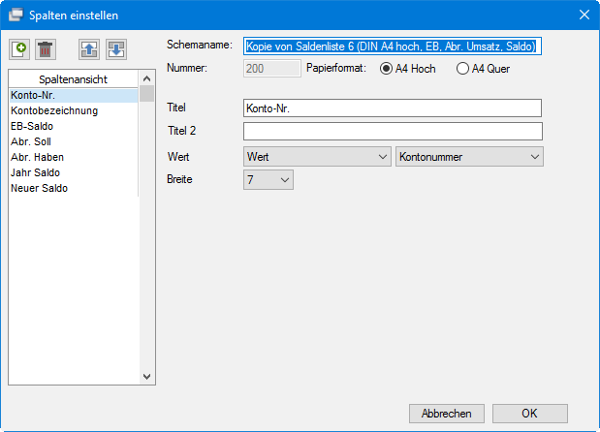The width and height of the screenshot is (600, 432).
Task: Click the list scrollbar up arrow
Action: point(147,79)
